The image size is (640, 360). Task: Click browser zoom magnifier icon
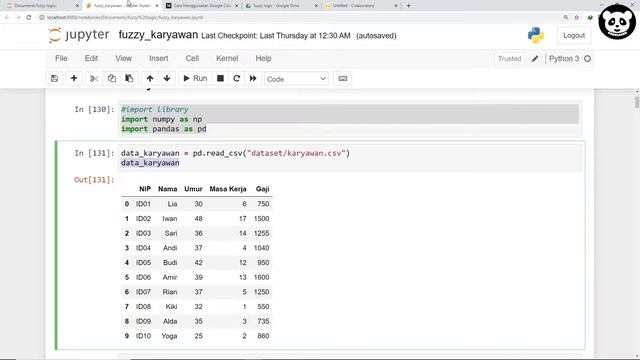pyautogui.click(x=566, y=18)
